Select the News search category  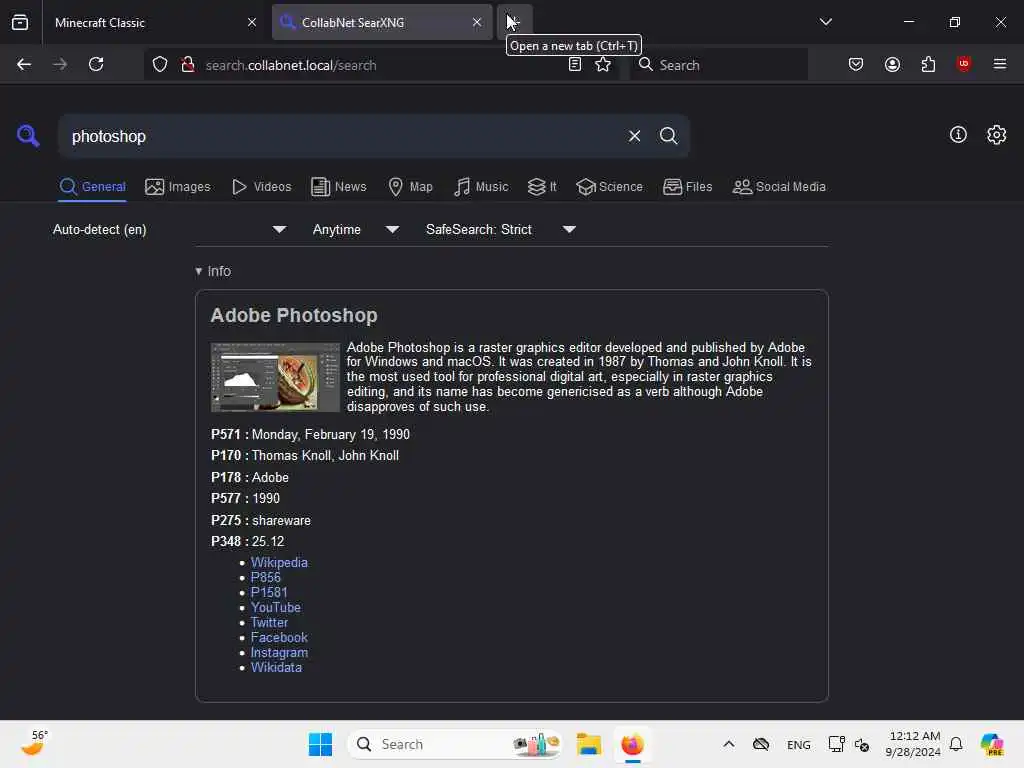(x=339, y=187)
